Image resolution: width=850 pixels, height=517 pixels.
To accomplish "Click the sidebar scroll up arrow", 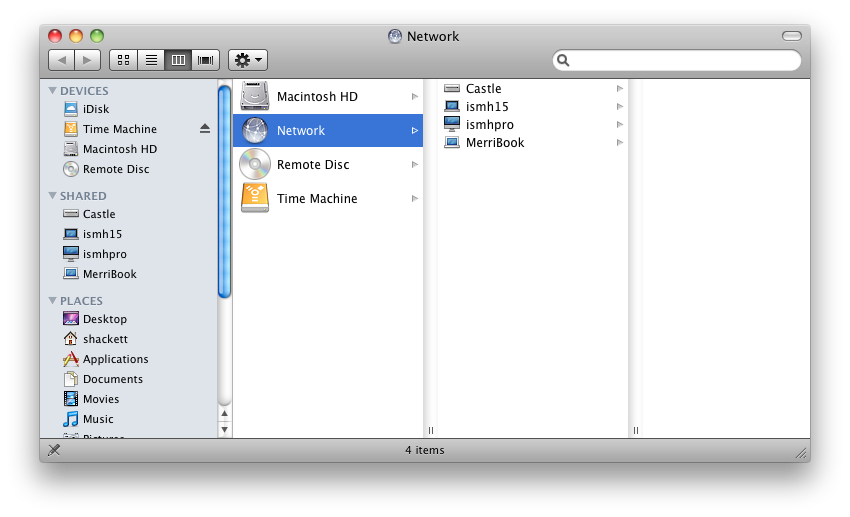I will pos(224,413).
